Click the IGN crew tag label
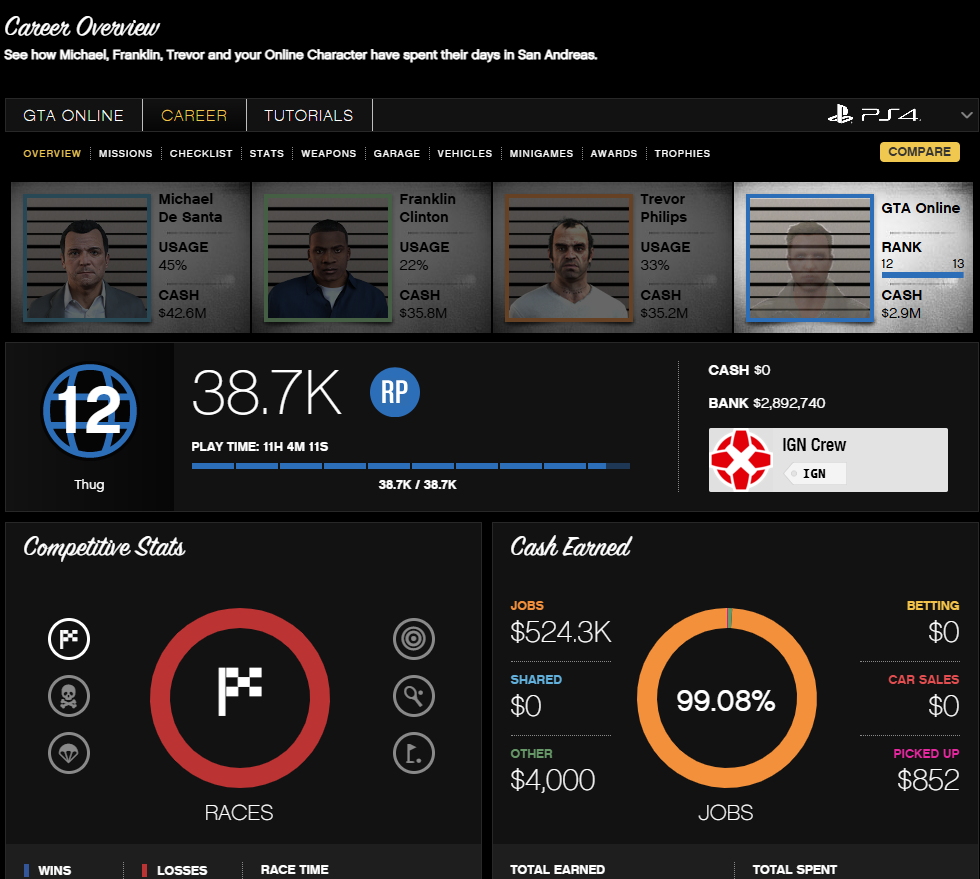Image resolution: width=980 pixels, height=879 pixels. click(815, 473)
